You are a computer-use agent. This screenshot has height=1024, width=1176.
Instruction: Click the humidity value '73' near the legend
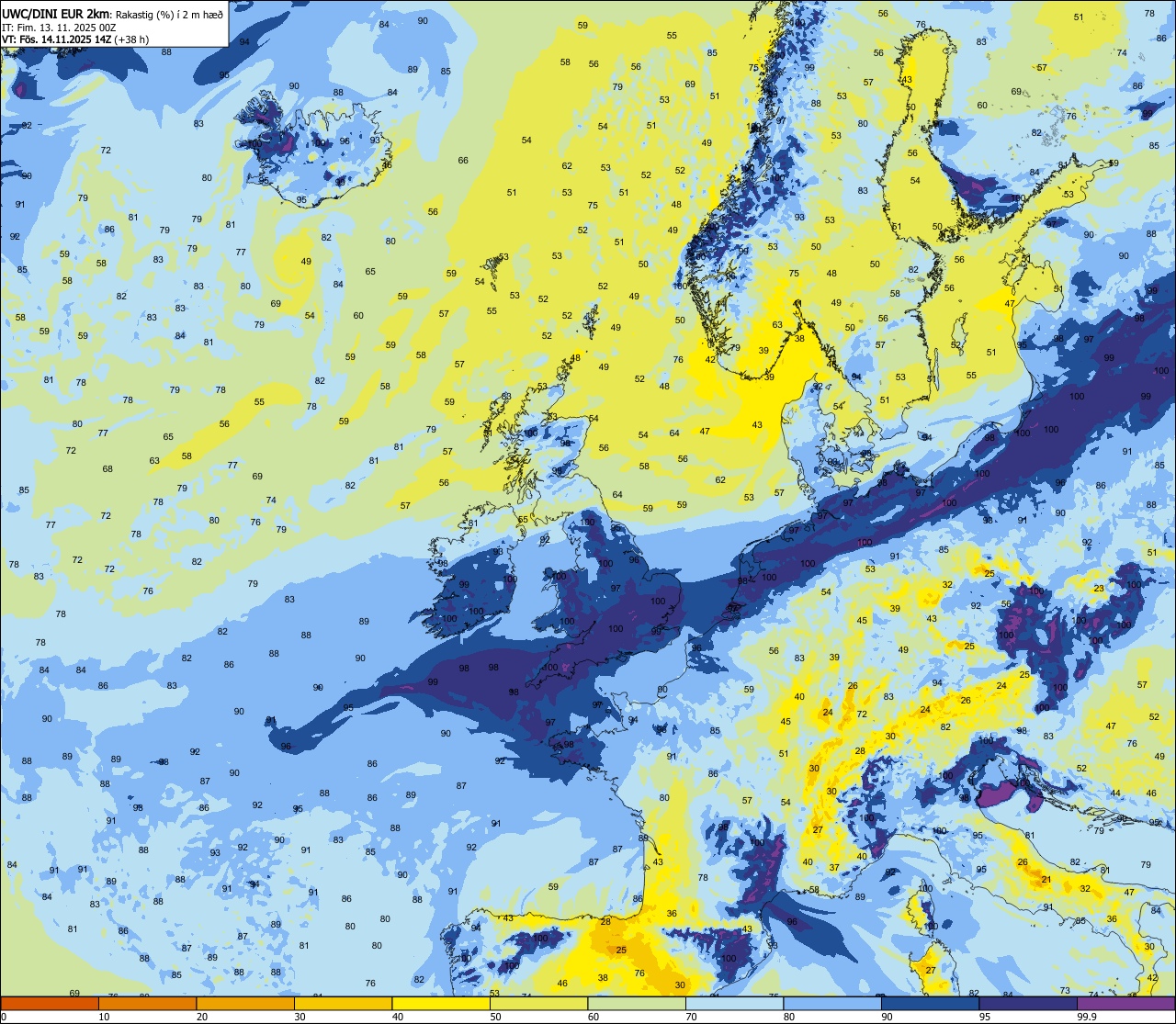1065,990
